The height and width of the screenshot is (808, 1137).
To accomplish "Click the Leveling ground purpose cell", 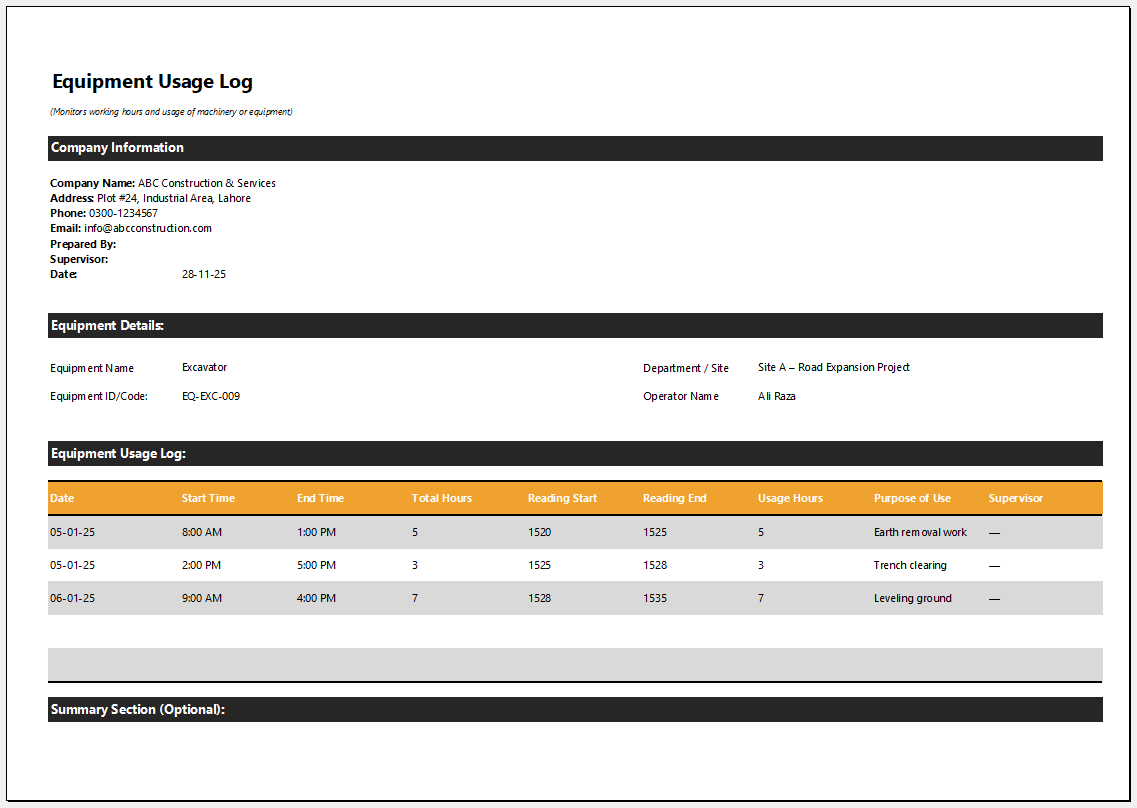I will tap(912, 598).
